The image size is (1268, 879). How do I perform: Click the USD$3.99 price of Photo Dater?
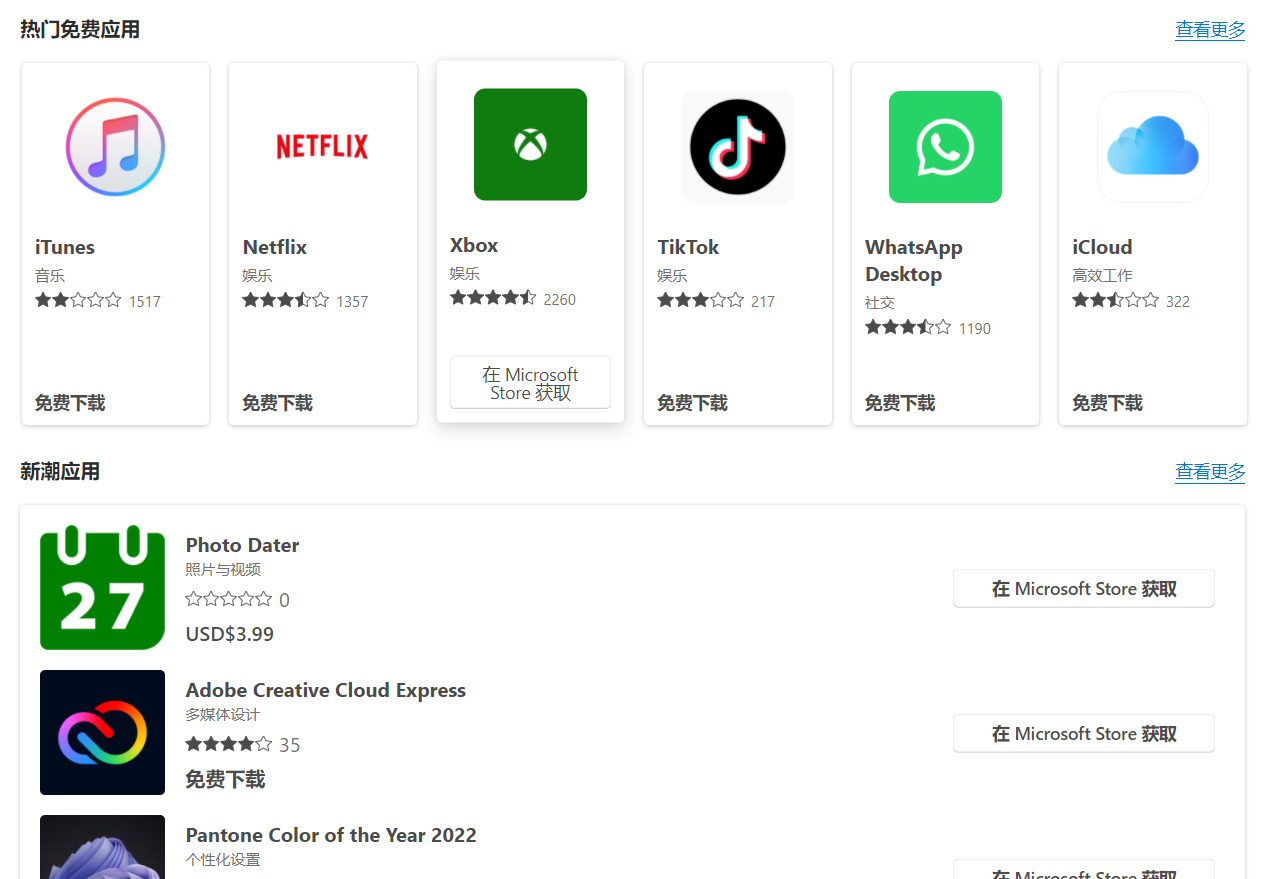point(229,635)
